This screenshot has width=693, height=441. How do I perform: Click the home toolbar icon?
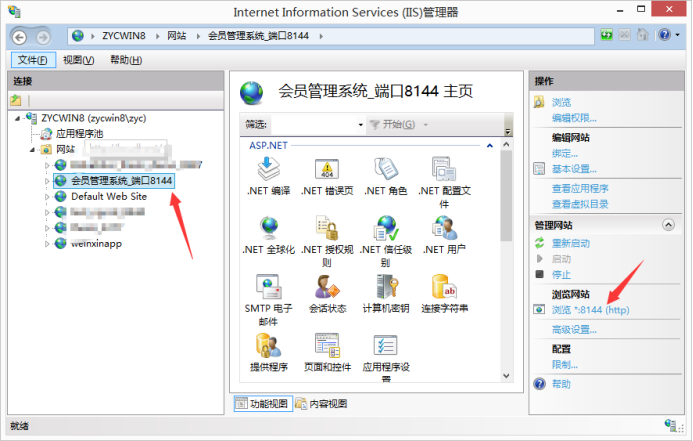point(642,35)
